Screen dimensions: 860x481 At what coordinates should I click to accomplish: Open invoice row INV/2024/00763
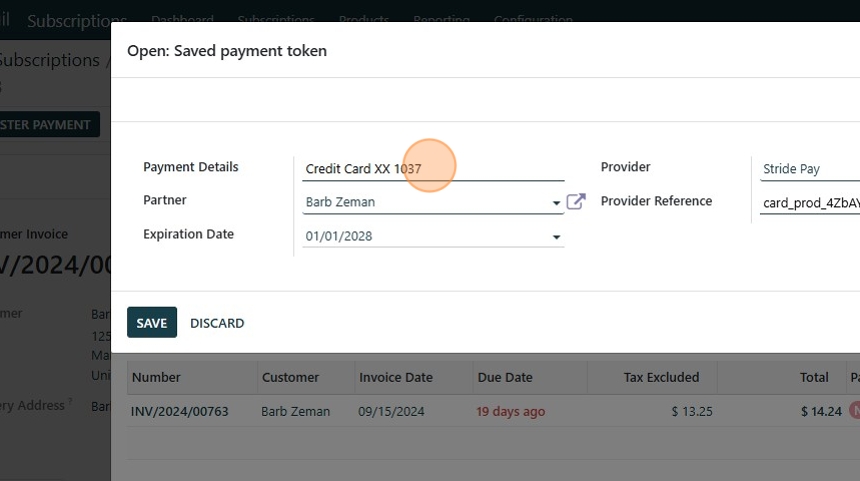[x=180, y=411]
